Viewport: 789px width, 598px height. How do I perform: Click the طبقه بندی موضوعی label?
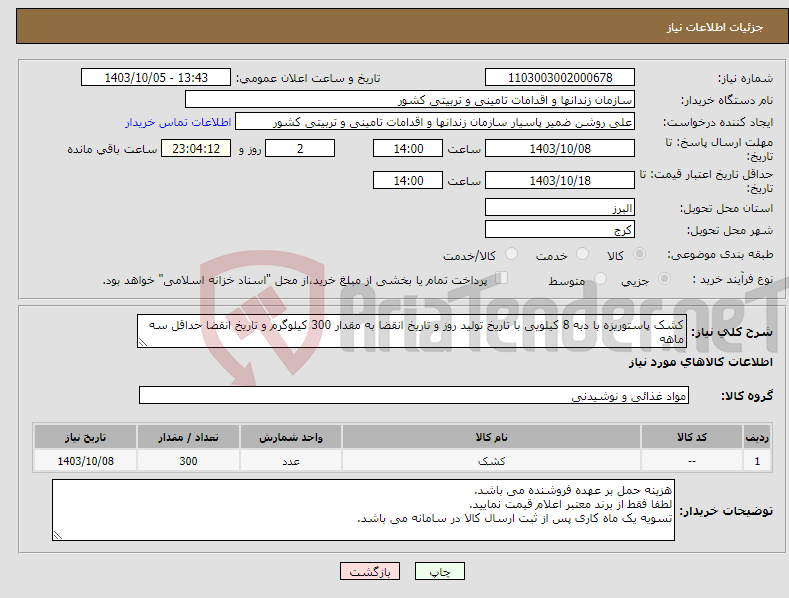[x=720, y=254]
